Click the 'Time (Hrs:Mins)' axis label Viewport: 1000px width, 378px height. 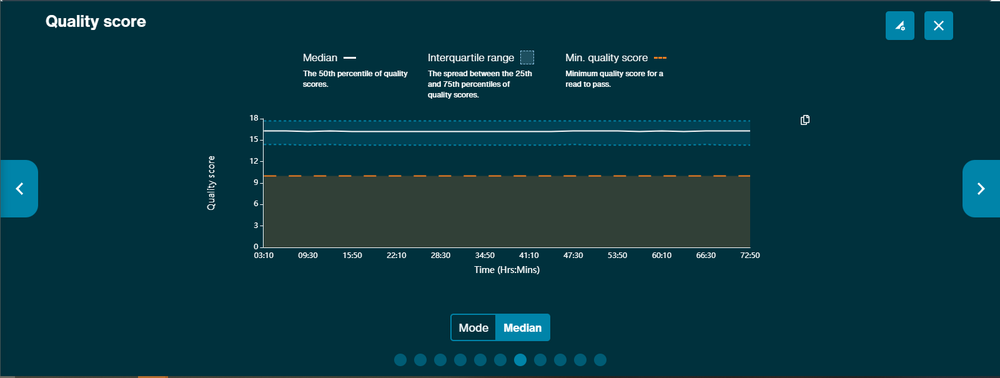pyautogui.click(x=507, y=270)
